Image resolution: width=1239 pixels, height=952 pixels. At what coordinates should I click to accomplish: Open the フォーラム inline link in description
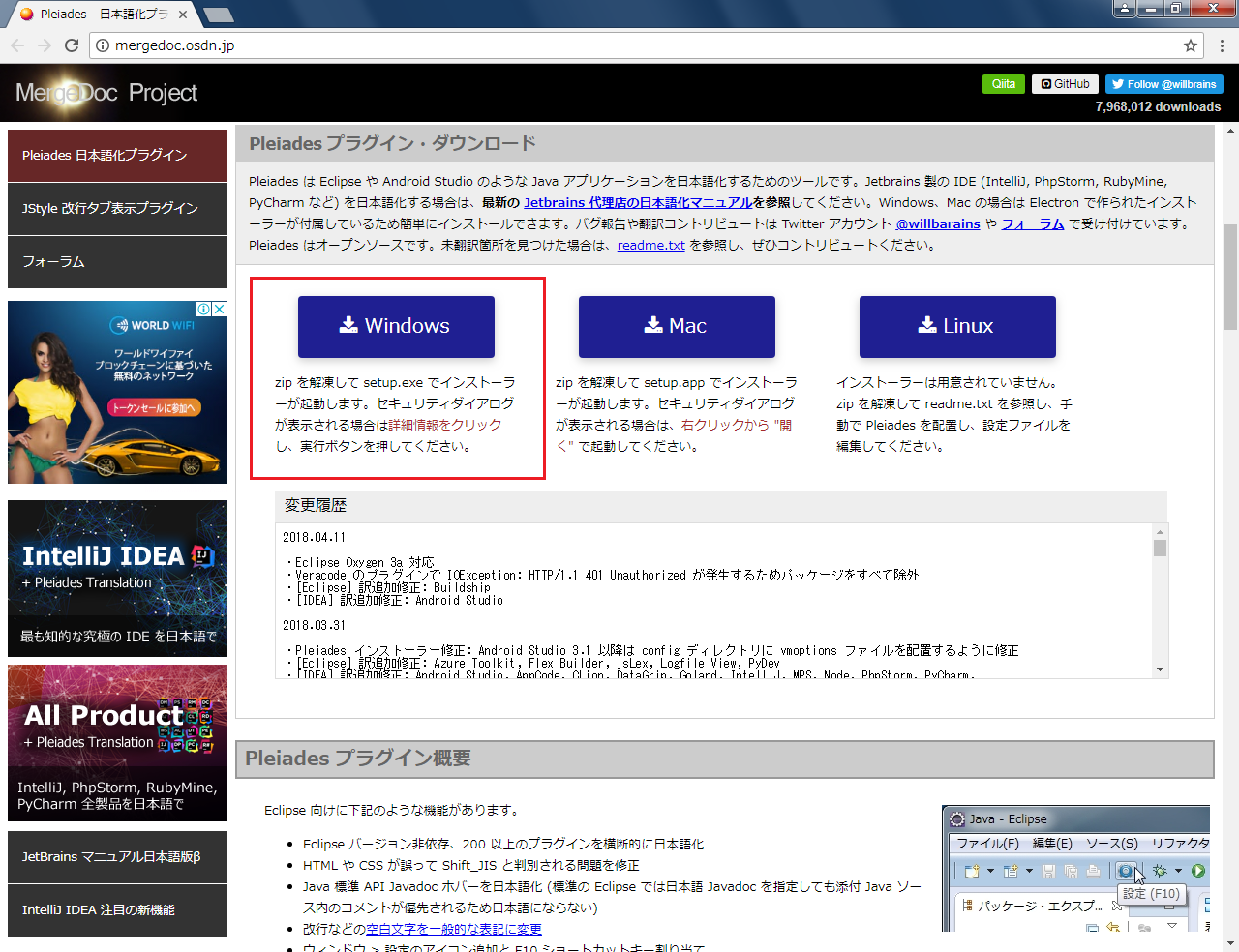(x=1033, y=223)
